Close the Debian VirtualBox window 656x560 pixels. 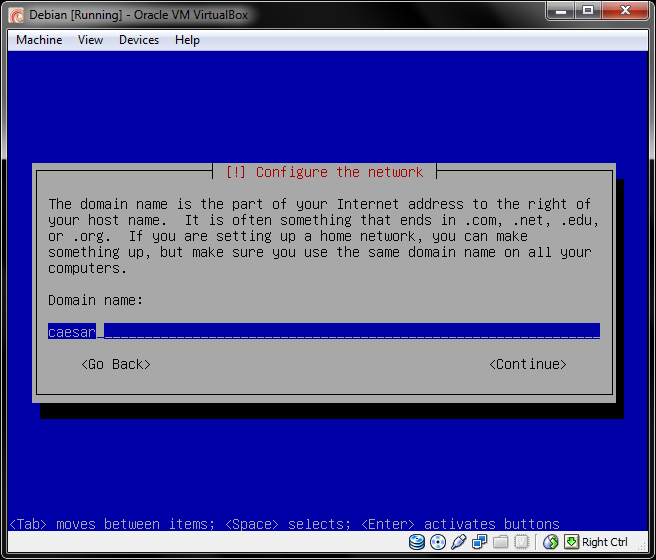click(x=625, y=10)
